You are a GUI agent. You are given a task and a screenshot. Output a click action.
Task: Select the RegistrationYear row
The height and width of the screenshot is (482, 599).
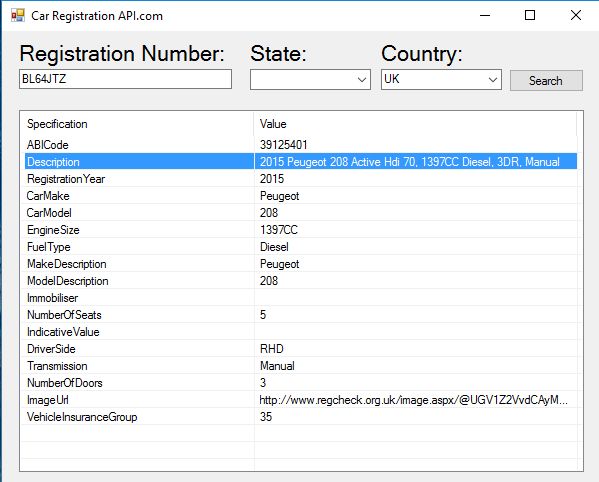pos(301,179)
